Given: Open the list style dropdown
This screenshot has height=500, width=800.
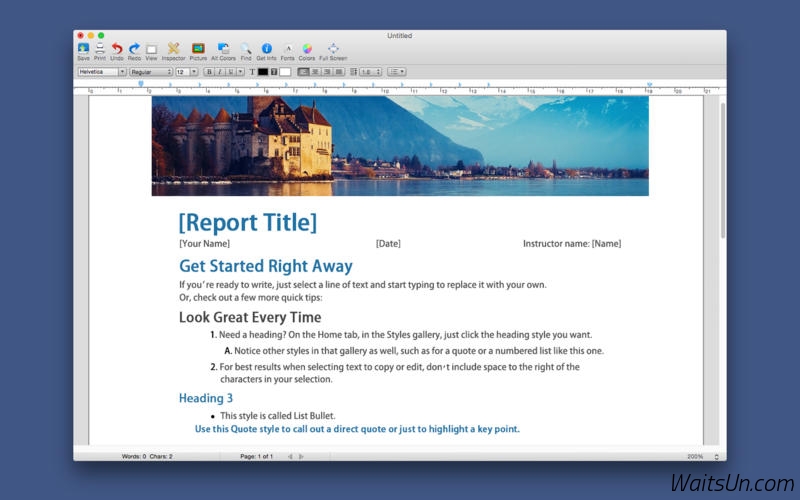Looking at the screenshot, I should [396, 72].
